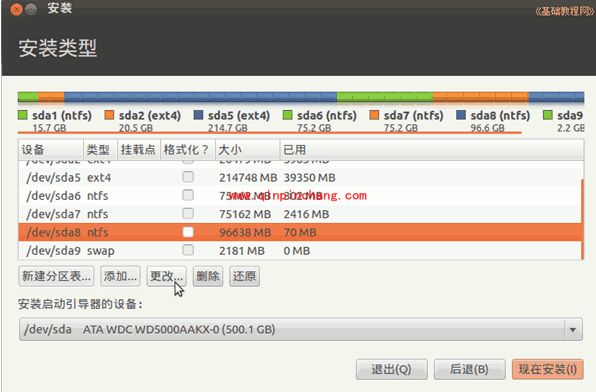
Task: Click the 75162 MB size cell of sda7
Action: pyautogui.click(x=245, y=214)
